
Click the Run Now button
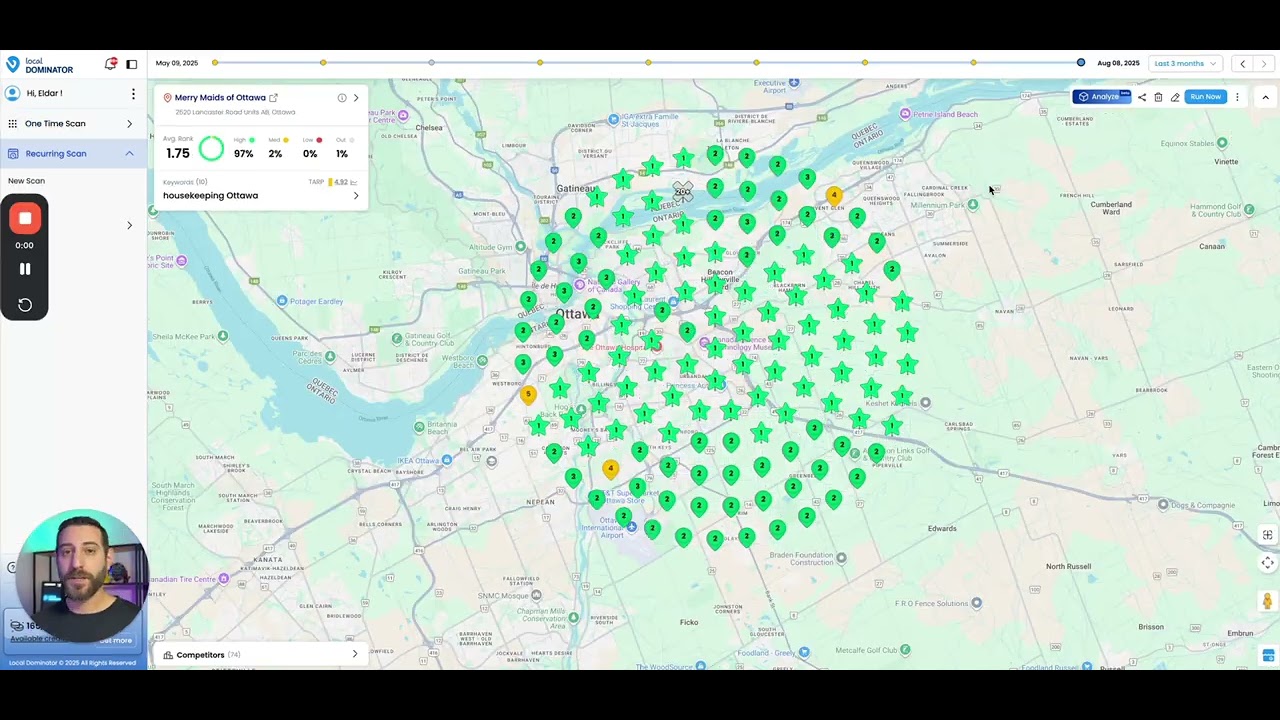tap(1205, 97)
